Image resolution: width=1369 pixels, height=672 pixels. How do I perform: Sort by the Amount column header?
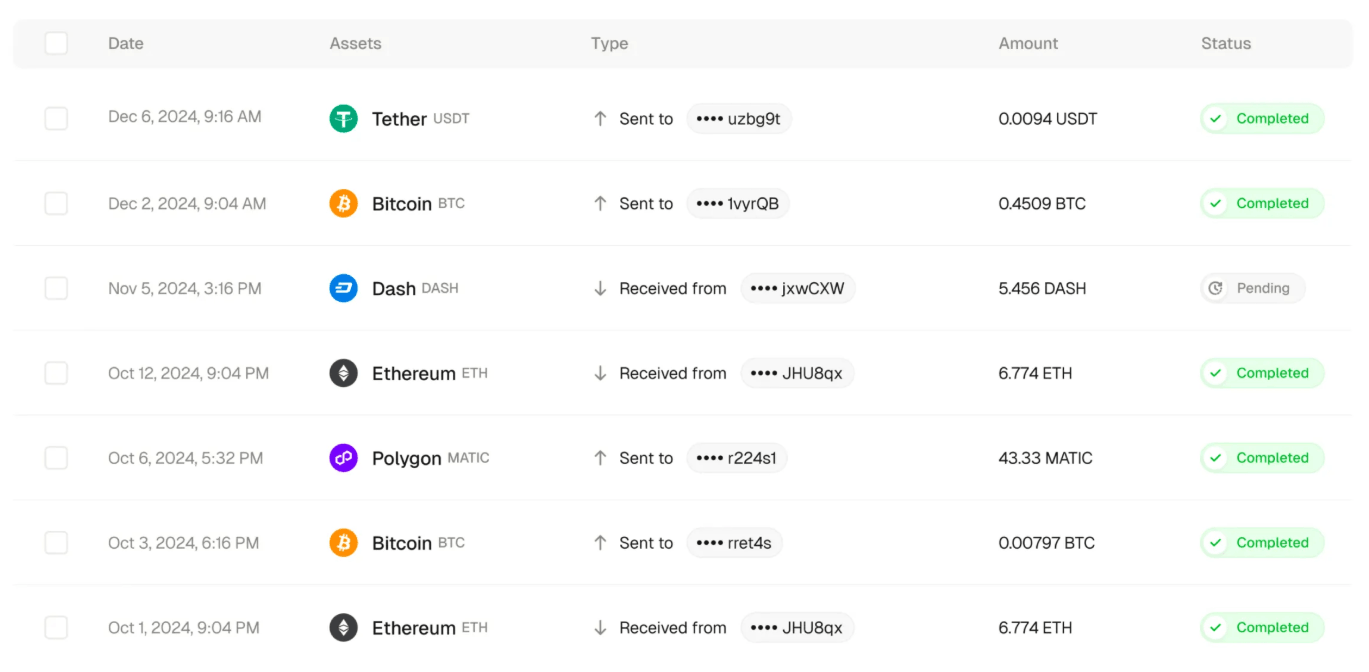coord(1028,44)
